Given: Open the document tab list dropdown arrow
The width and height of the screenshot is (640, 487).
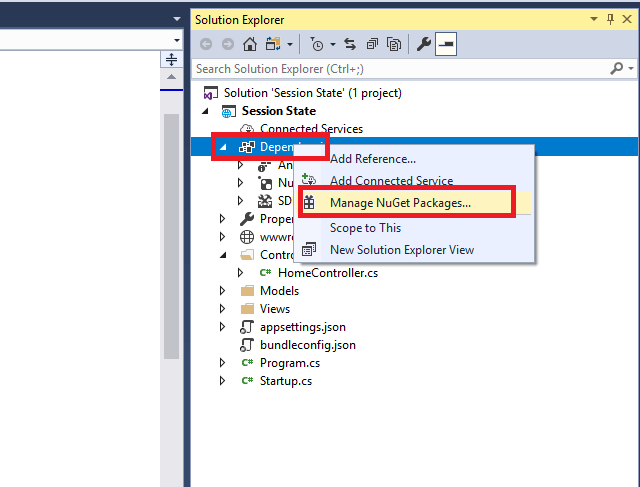Looking at the screenshot, I should pos(177,19).
